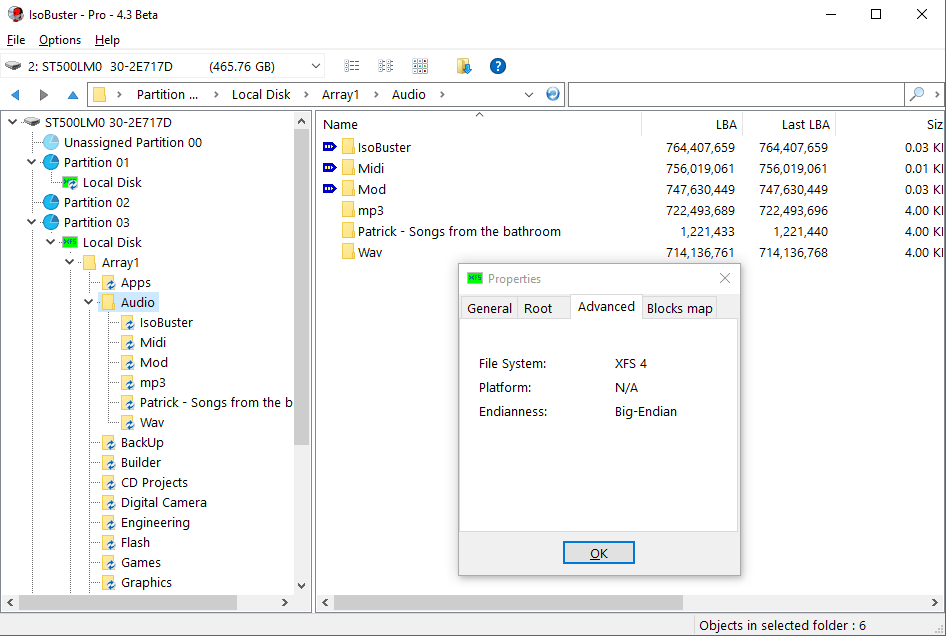Click the Apps folder icon in tree
Image resolution: width=946 pixels, height=636 pixels.
pos(109,282)
